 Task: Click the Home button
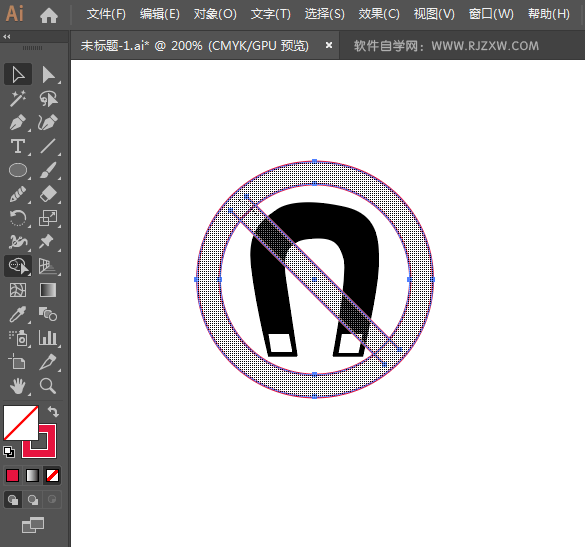(x=49, y=15)
